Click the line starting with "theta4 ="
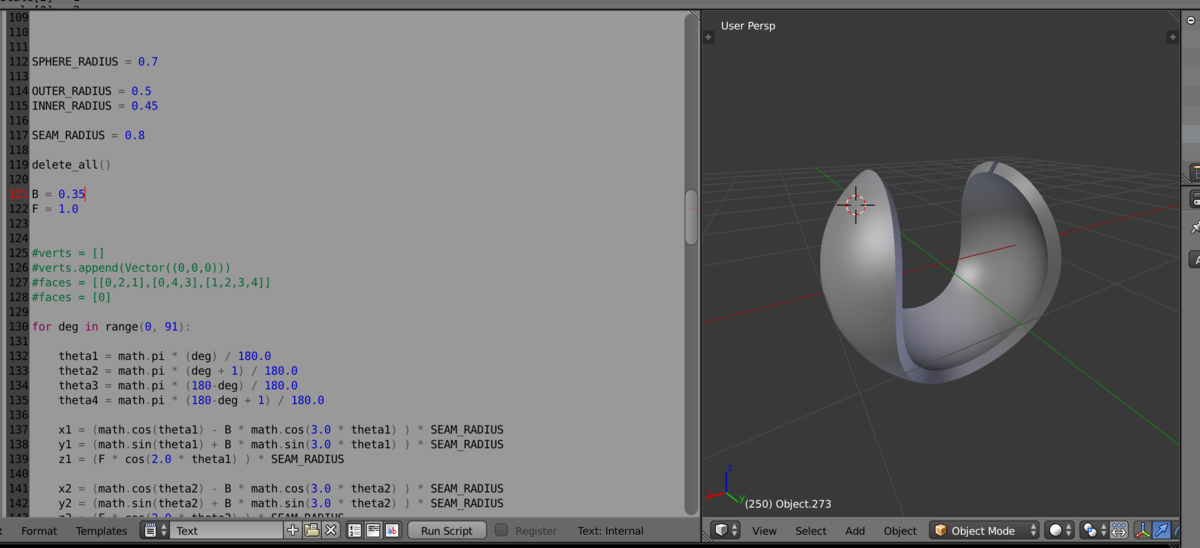Image resolution: width=1200 pixels, height=548 pixels. click(191, 400)
